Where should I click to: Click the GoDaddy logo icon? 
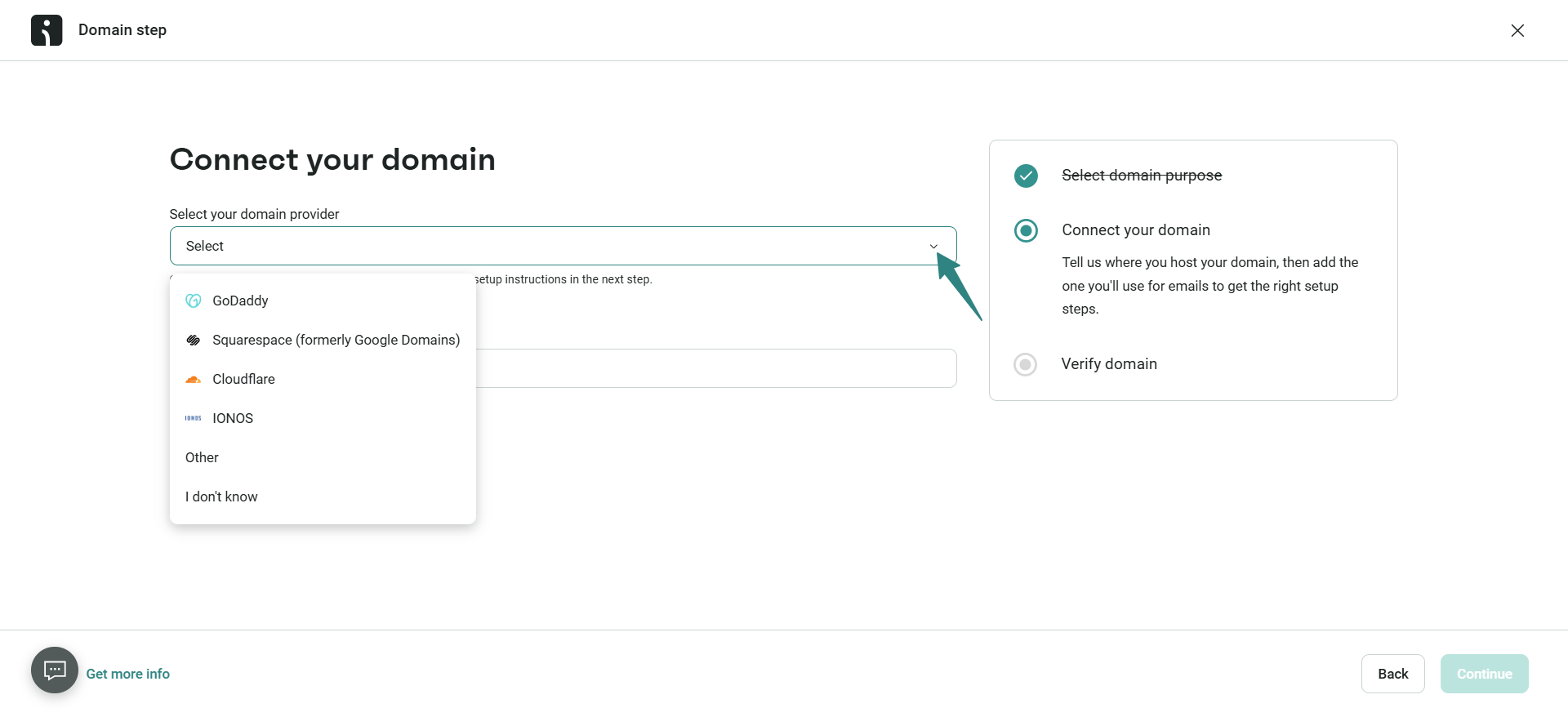pyautogui.click(x=194, y=301)
